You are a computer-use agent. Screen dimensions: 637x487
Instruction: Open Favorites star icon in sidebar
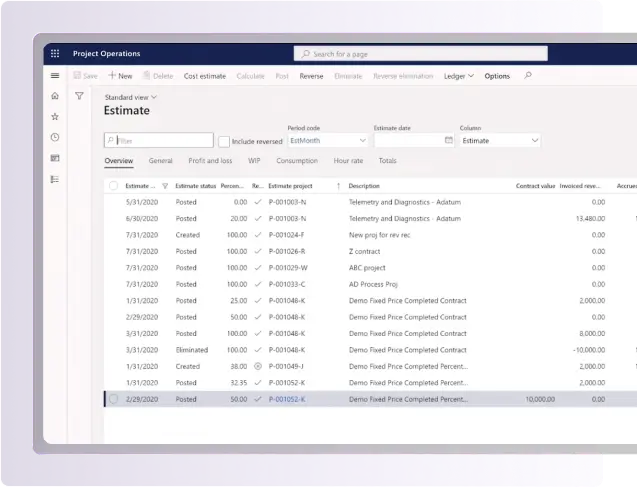pyautogui.click(x=55, y=116)
